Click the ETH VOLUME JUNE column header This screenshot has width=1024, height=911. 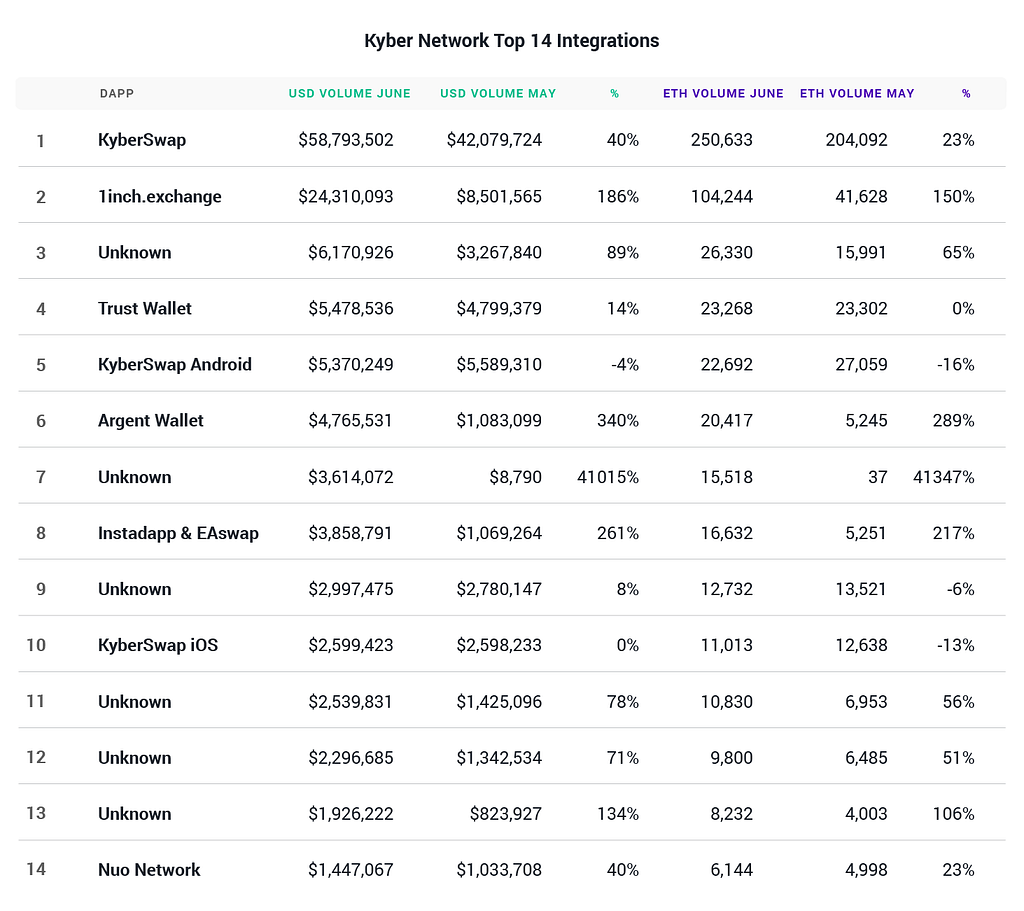click(x=723, y=94)
